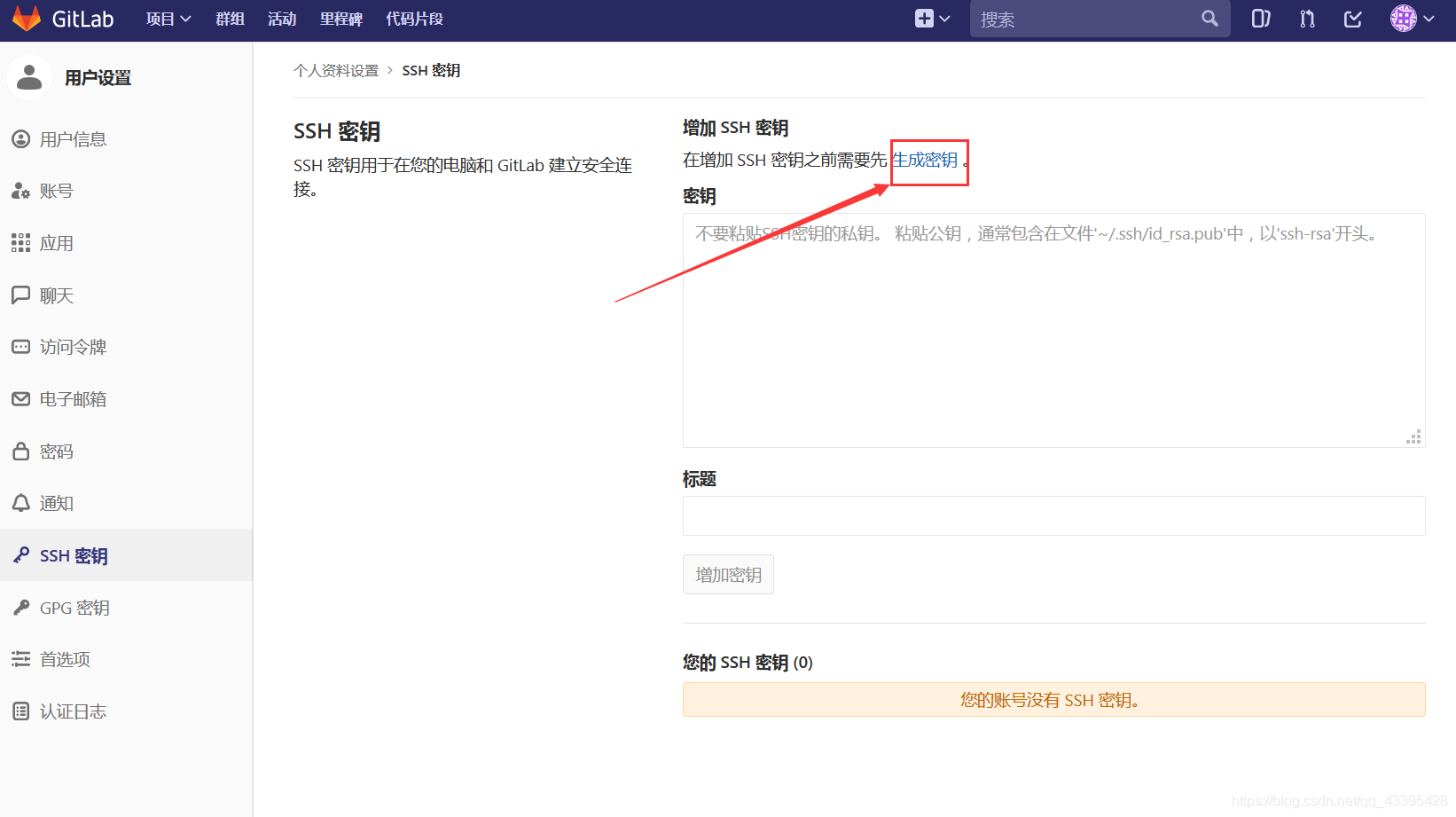The height and width of the screenshot is (817, 1456).
Task: Click the 账号 sidebar entry
Action: pyautogui.click(x=126, y=191)
